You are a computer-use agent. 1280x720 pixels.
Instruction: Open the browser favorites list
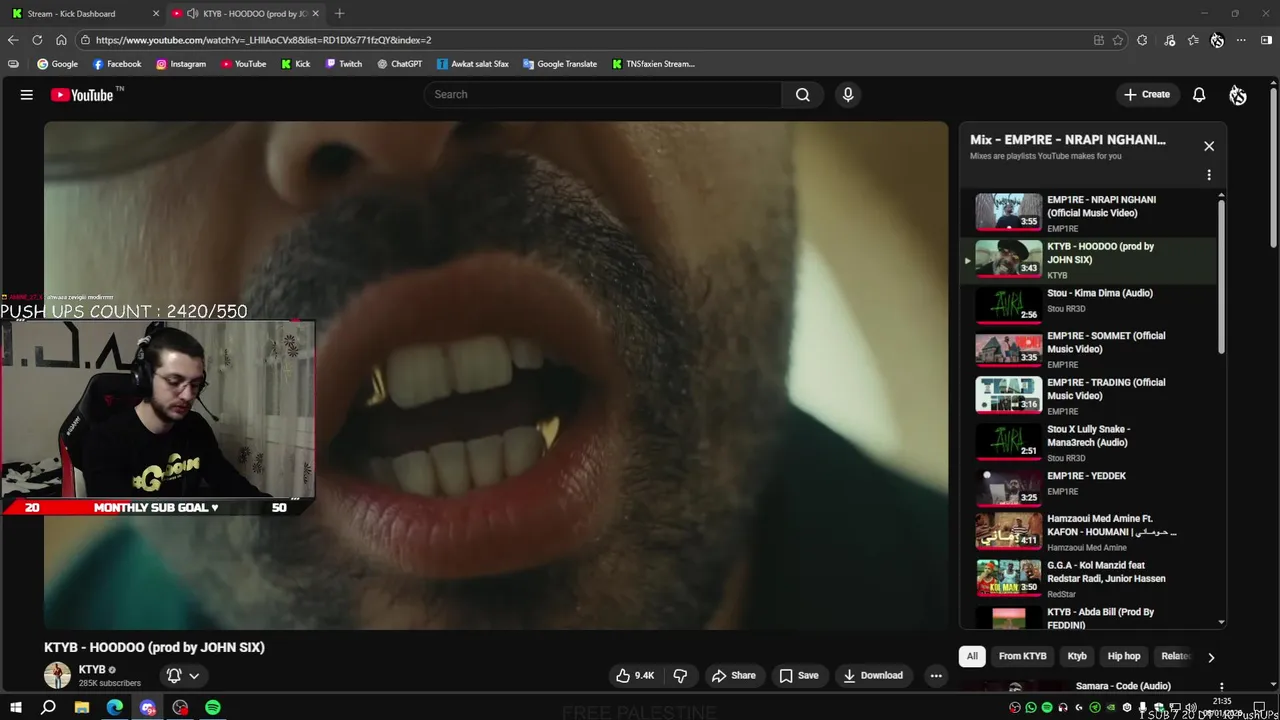(1193, 40)
